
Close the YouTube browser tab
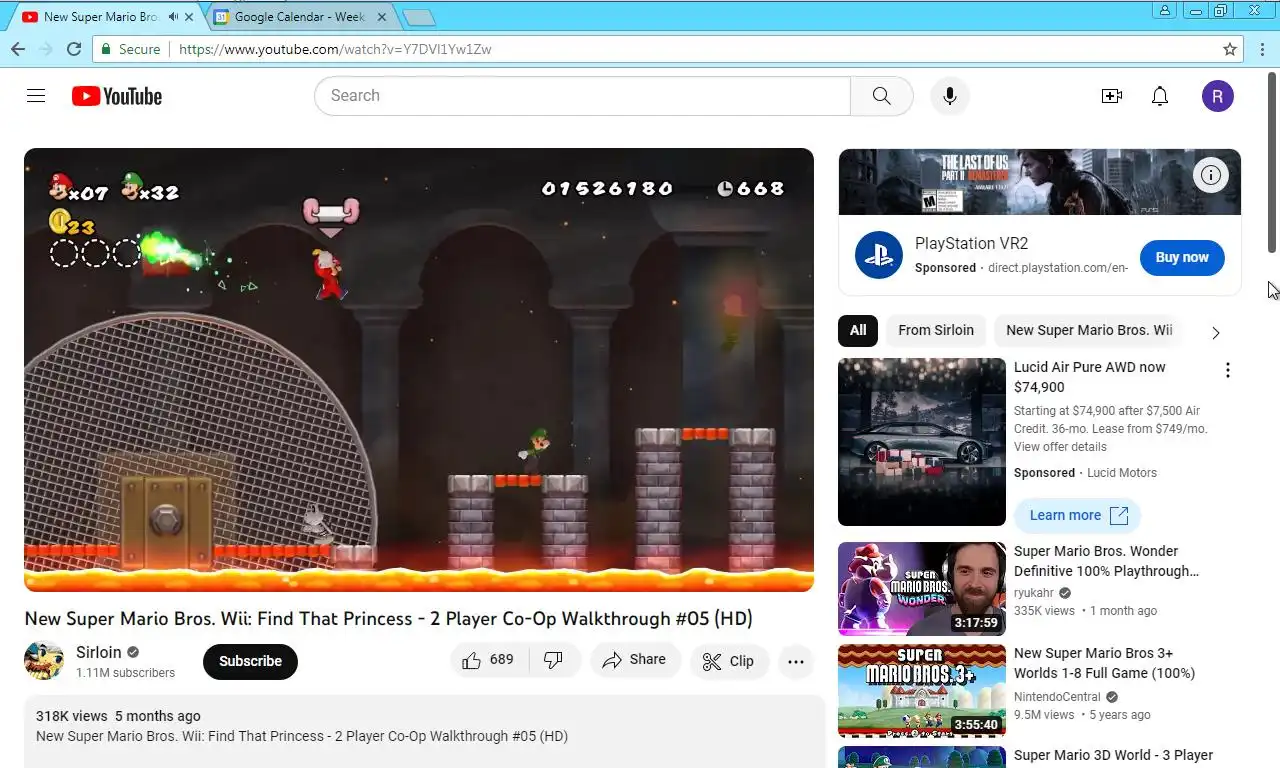[x=189, y=17]
